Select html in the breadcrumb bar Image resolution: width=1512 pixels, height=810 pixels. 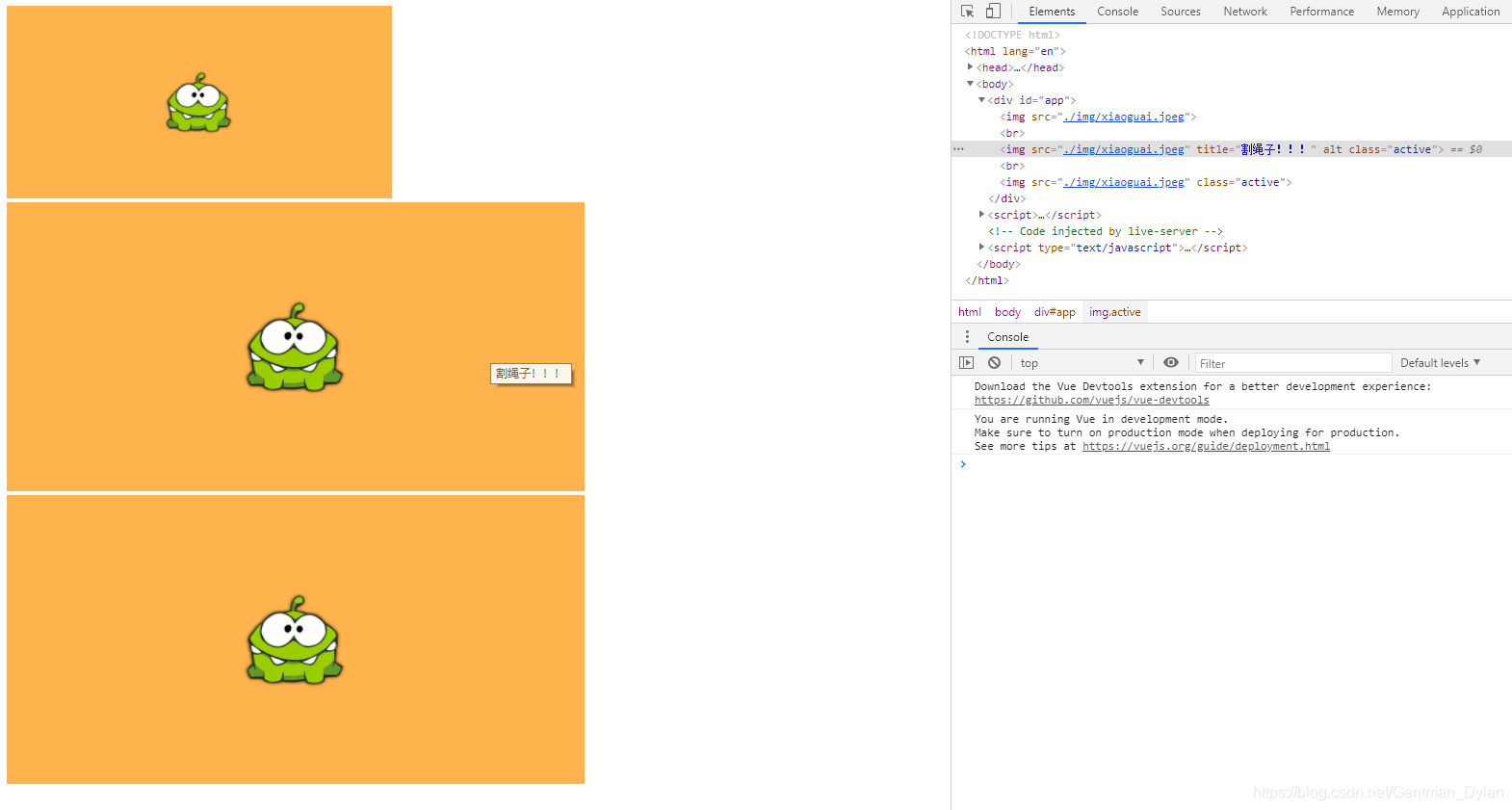click(x=970, y=312)
